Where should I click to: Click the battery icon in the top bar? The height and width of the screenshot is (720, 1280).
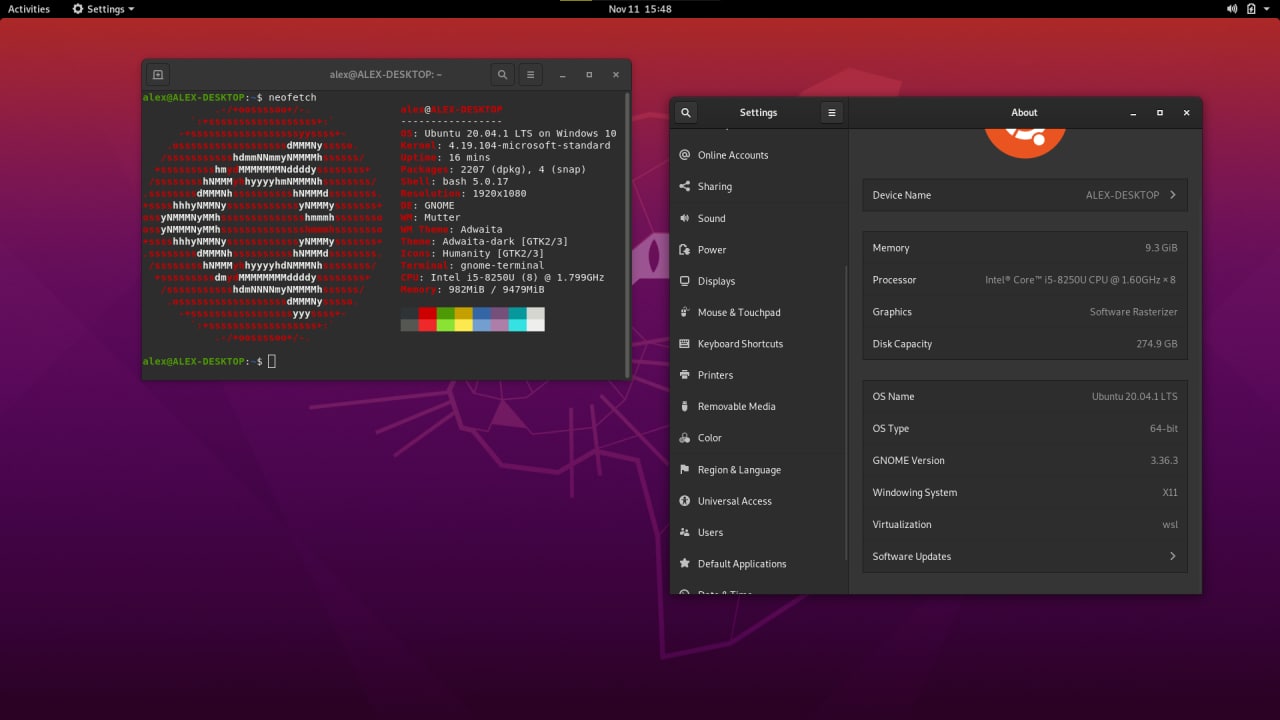pos(1252,9)
